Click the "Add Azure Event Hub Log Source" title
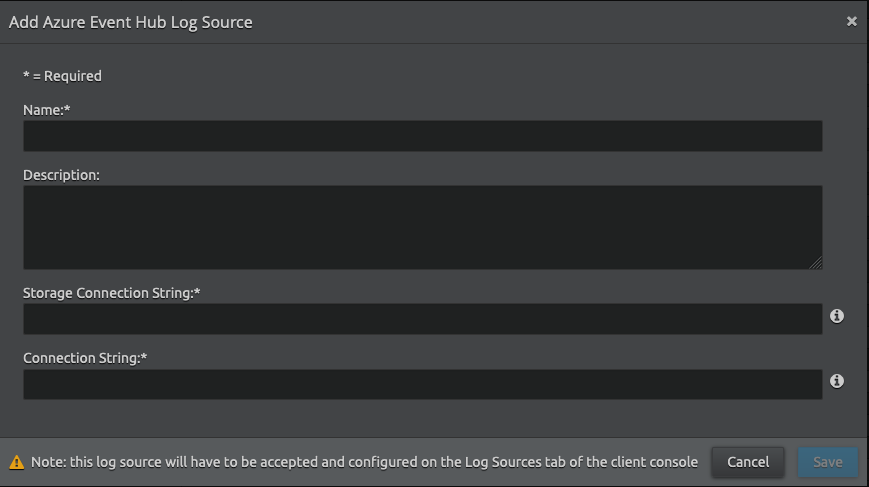 pyautogui.click(x=130, y=22)
